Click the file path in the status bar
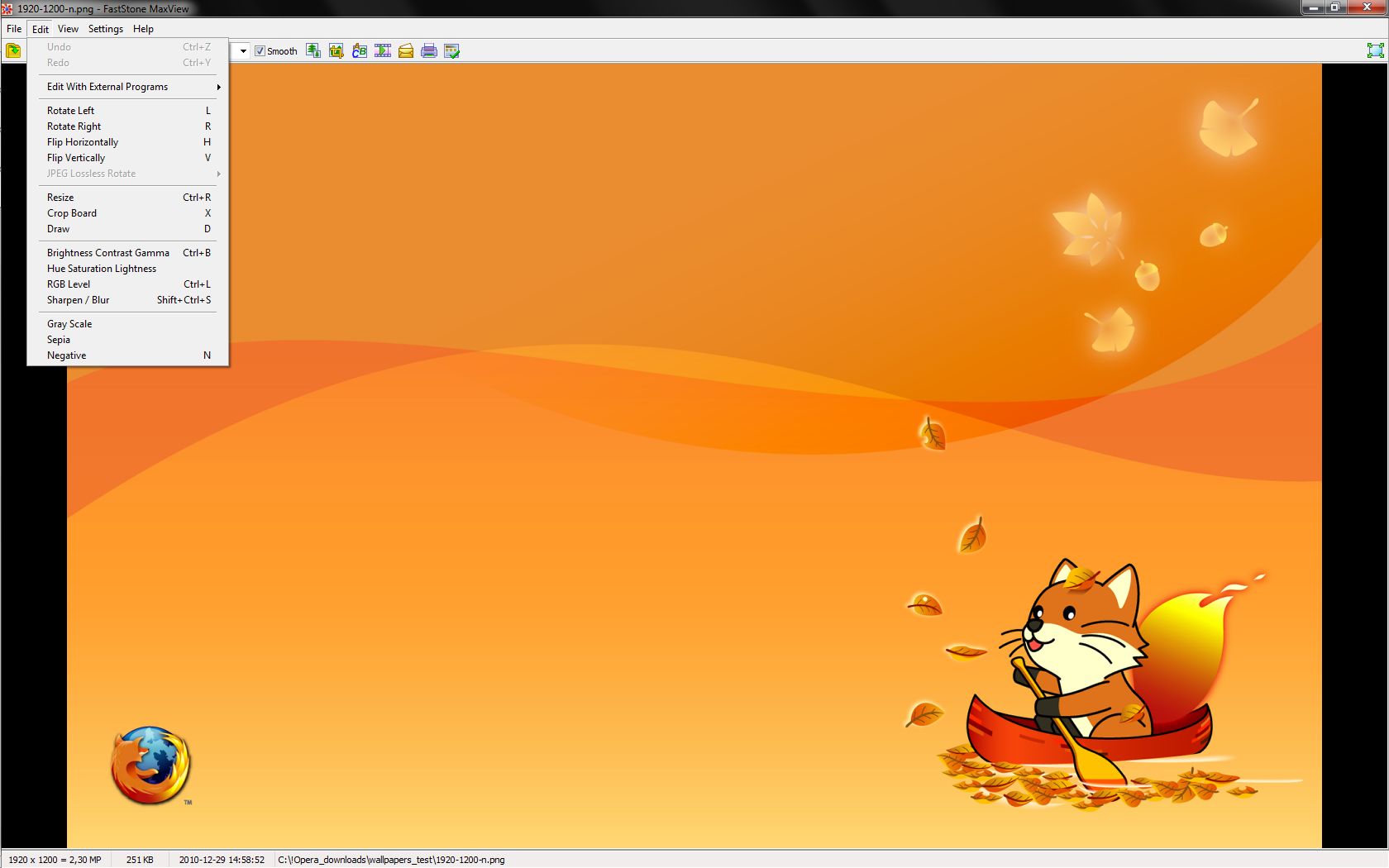 [x=391, y=860]
